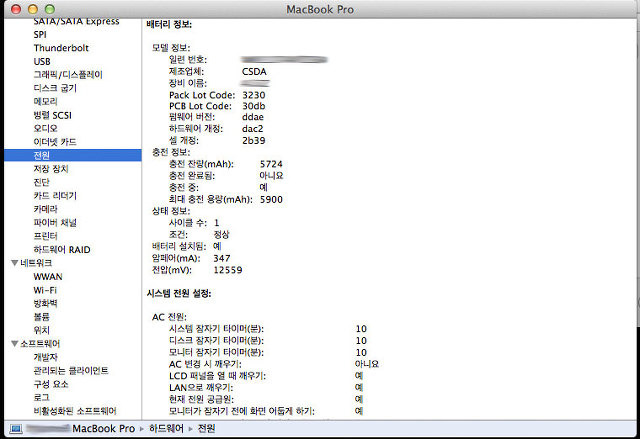Open 하드웨어 RAID entry
Screen dimensions: 640x439
[x=62, y=250]
